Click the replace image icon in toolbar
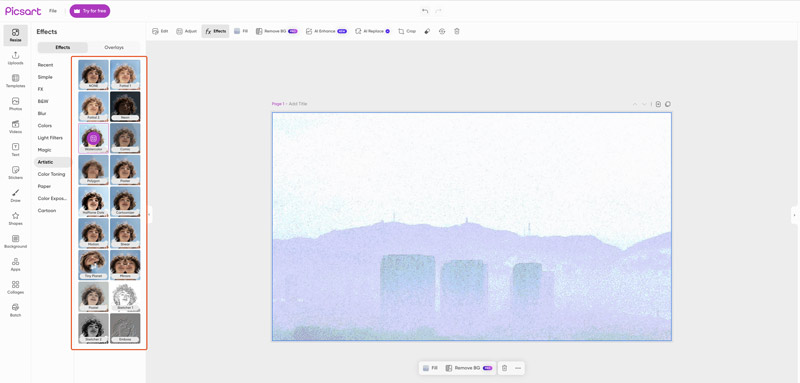 442,31
